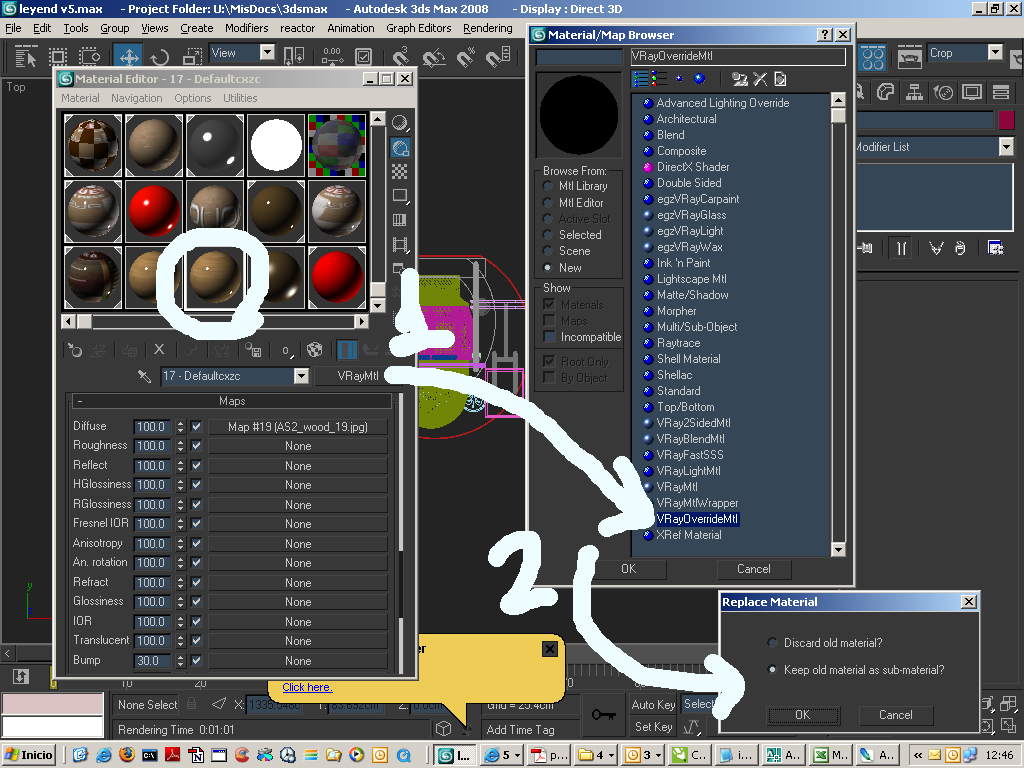Viewport: 1024px width, 768px height.
Task: Choose Discard old material option
Action: (773, 643)
